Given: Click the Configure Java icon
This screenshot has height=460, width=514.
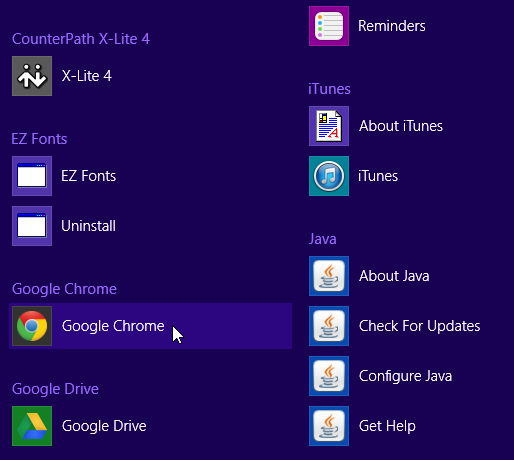Looking at the screenshot, I should (329, 376).
